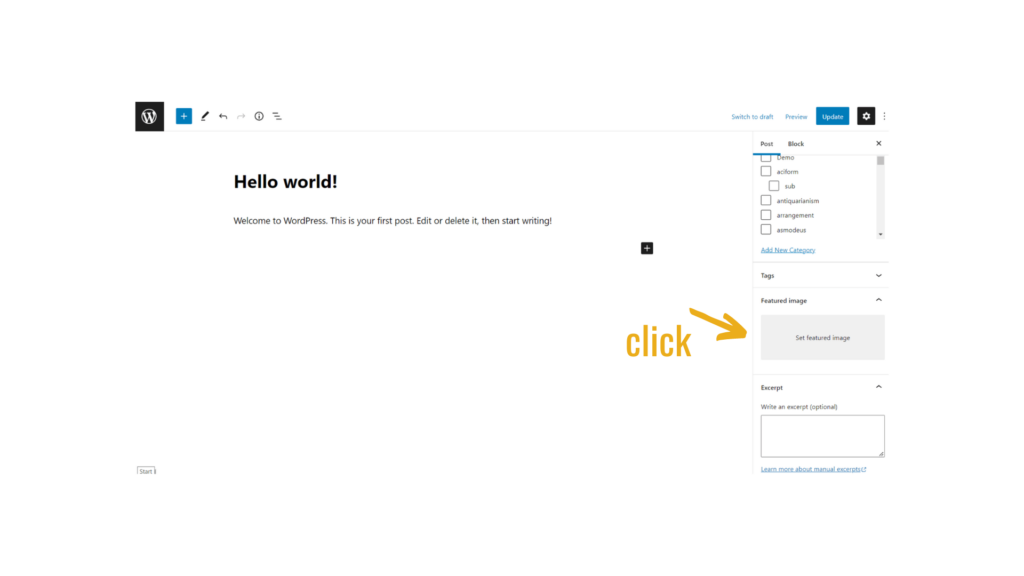The image size is (1024, 576).
Task: Check the arrangement category checkbox
Action: (x=766, y=215)
